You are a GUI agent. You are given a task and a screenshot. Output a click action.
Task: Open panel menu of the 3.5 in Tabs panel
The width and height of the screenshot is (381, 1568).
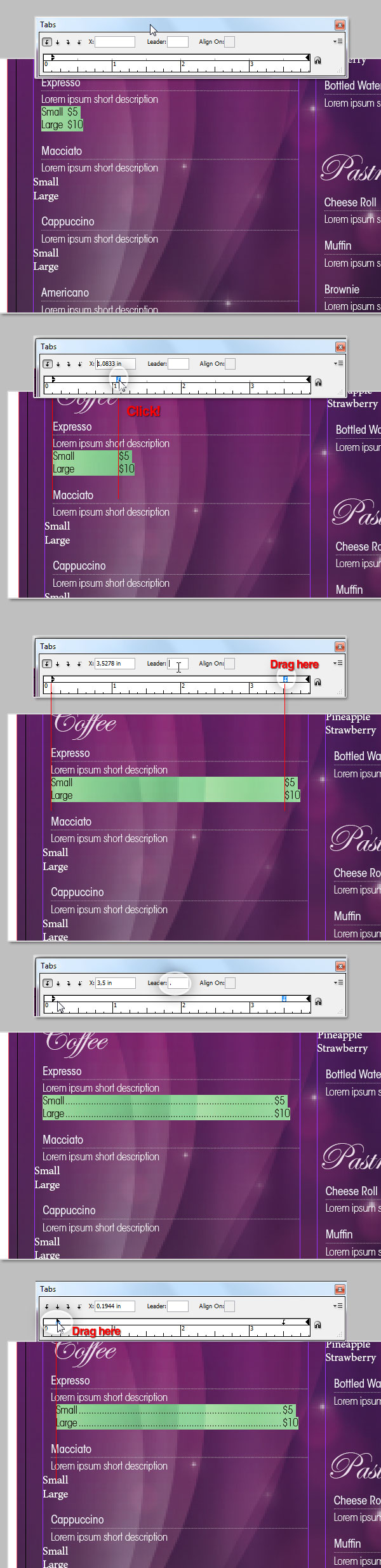pos(339,982)
